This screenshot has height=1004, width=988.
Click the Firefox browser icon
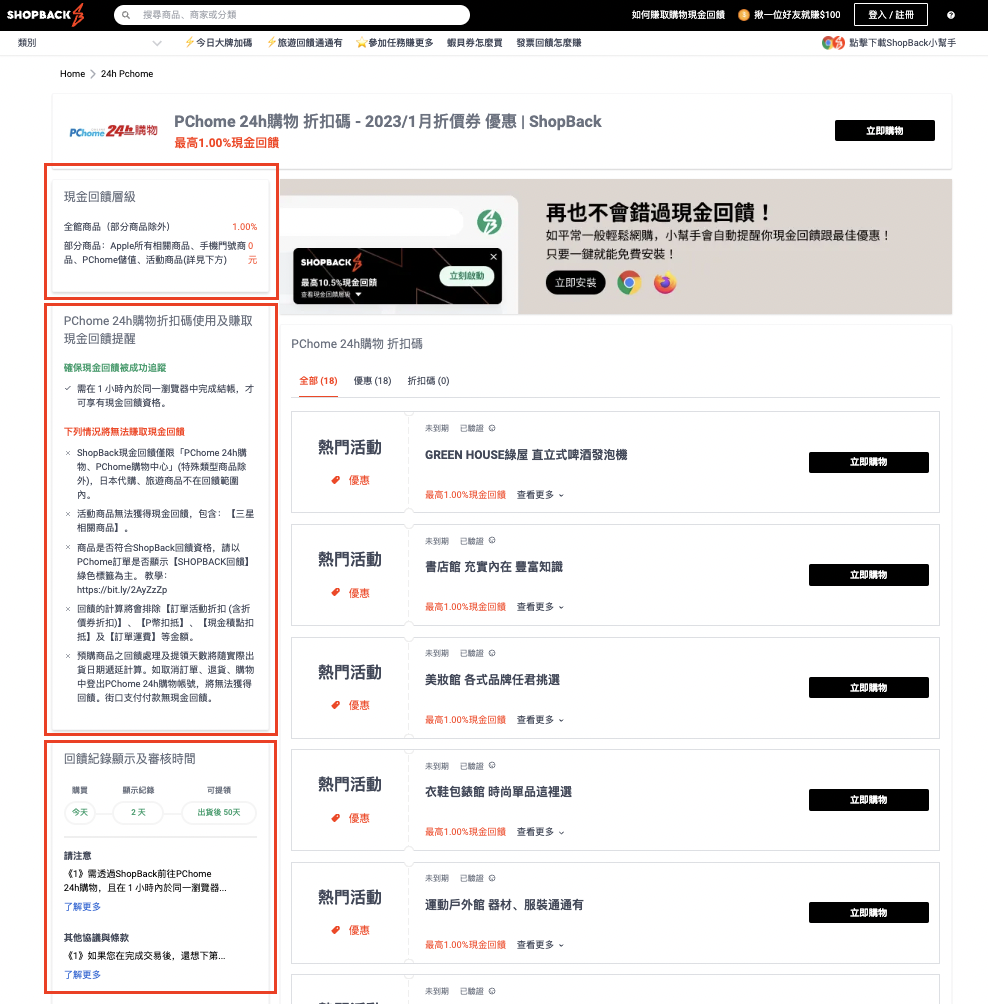[x=665, y=282]
